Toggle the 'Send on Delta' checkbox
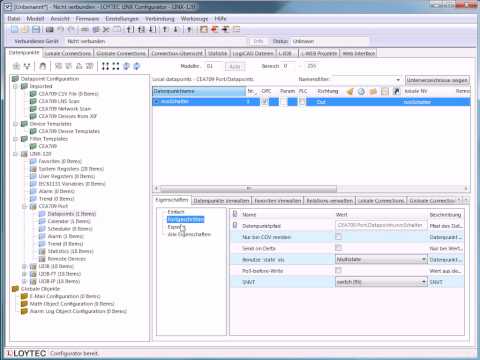The image size is (480, 360). point(338,248)
